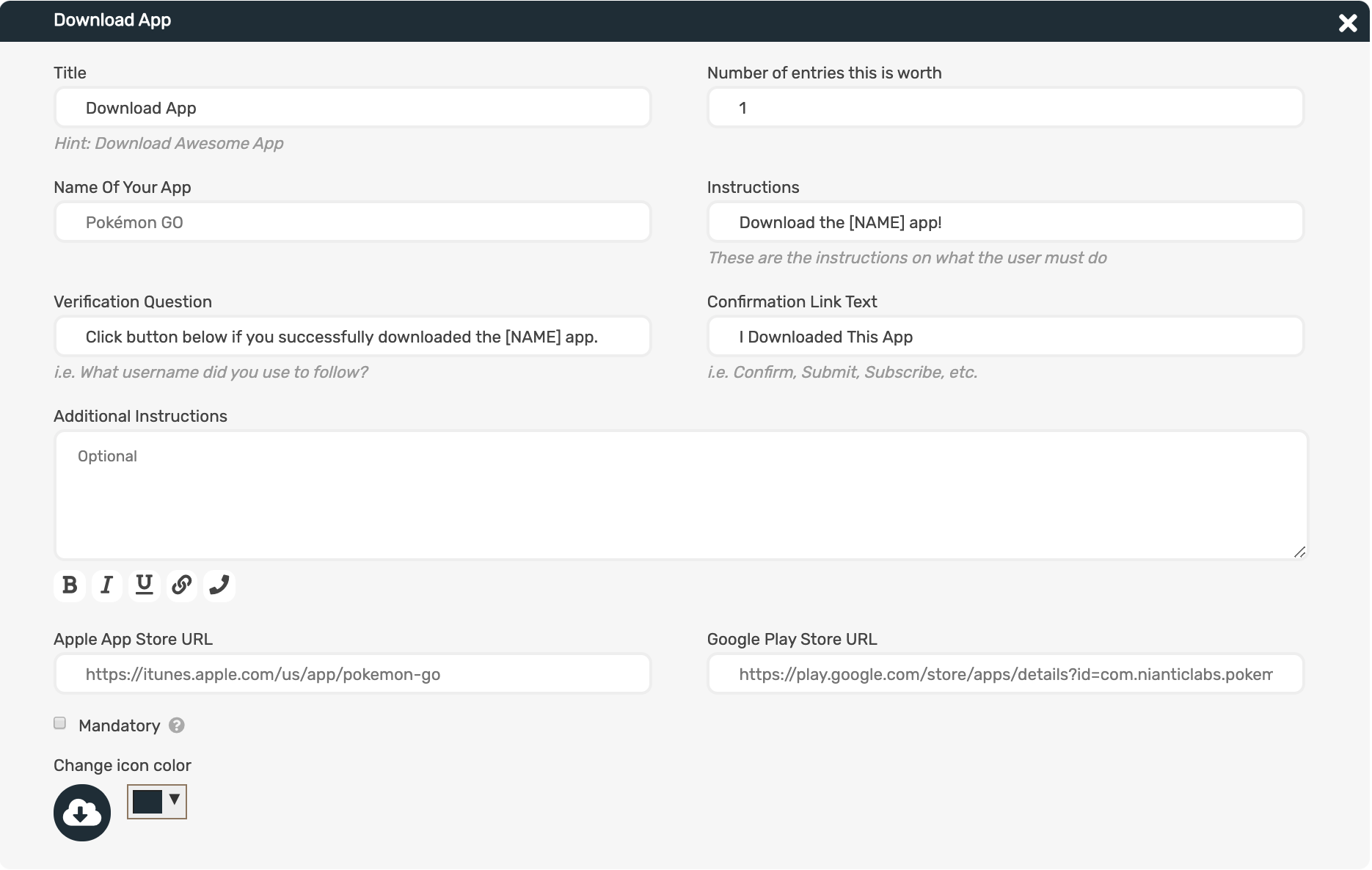Image resolution: width=1372 pixels, height=870 pixels.
Task: Enter the Google Play Store URL field
Action: pyautogui.click(x=1006, y=674)
